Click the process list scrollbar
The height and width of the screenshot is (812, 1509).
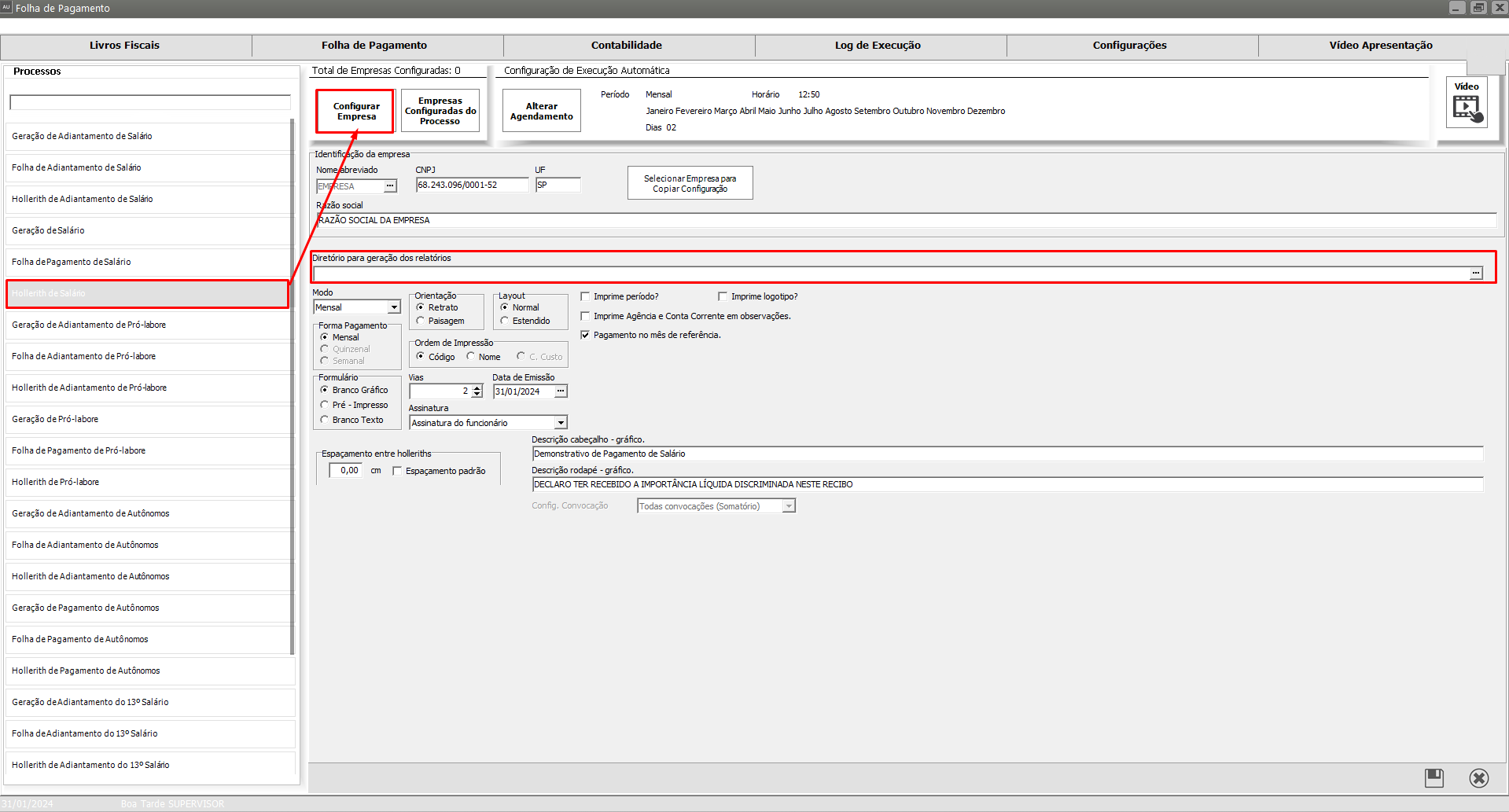coord(293,385)
